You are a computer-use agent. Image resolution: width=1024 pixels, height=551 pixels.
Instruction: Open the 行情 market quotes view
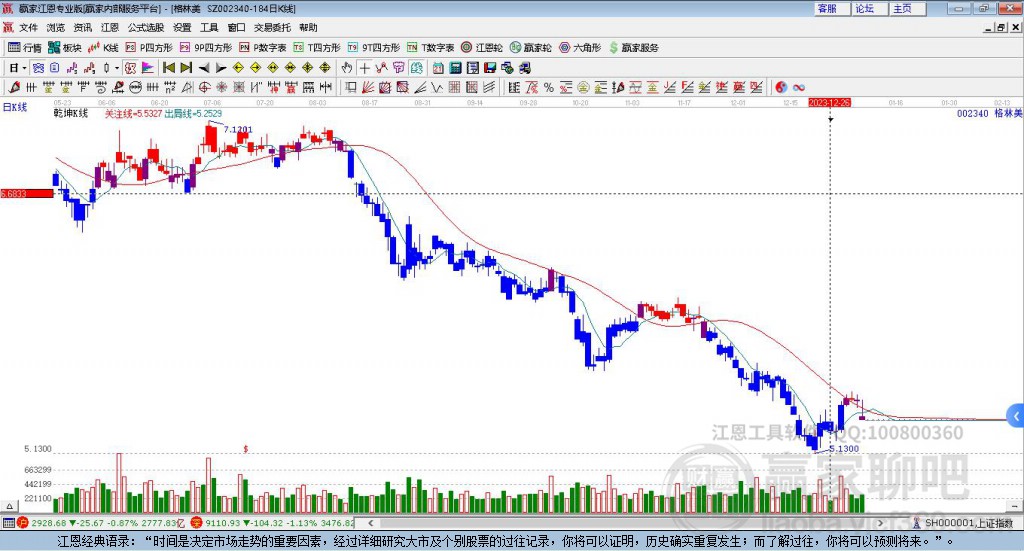(x=24, y=48)
